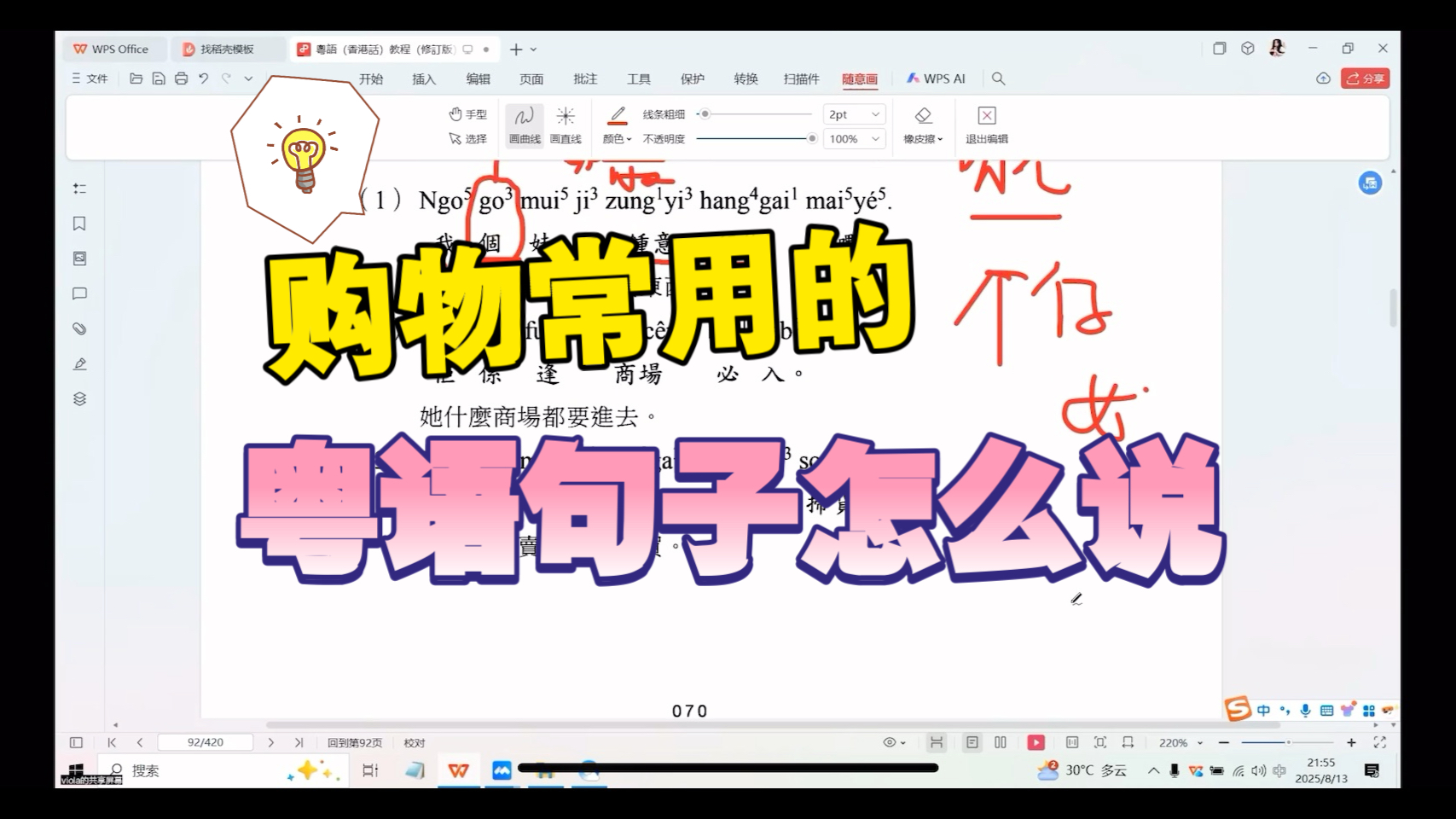
Task: Adjust the 不透明度 opacity slider
Action: tap(756, 138)
